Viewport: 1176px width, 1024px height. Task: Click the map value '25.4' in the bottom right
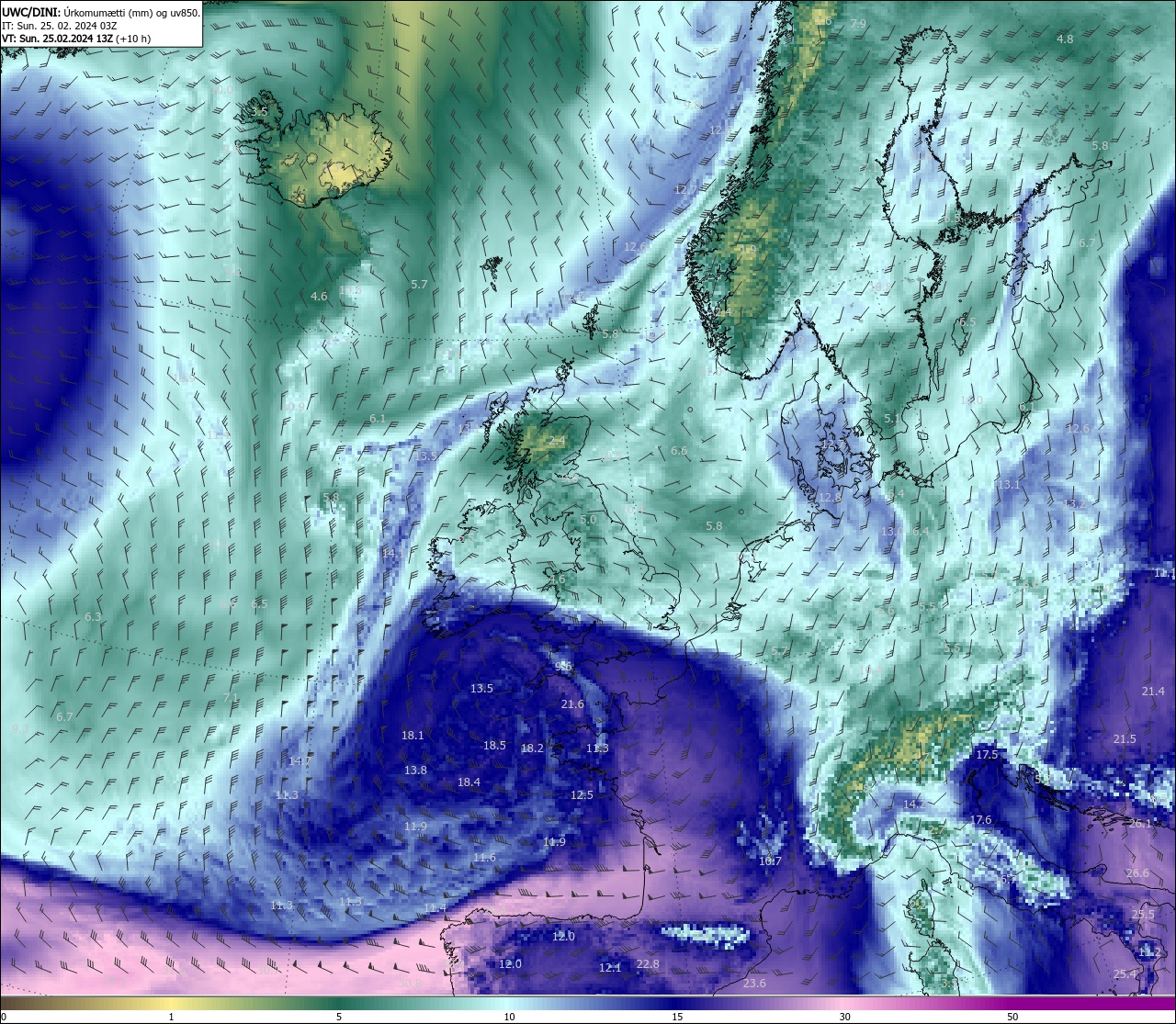point(1125,974)
